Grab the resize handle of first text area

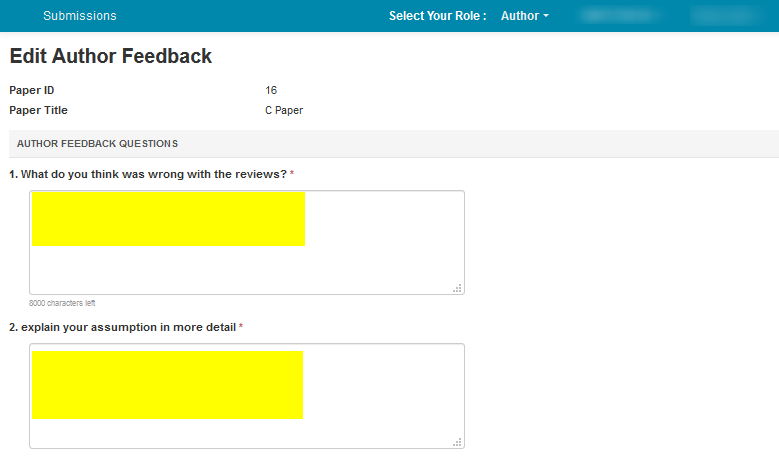point(457,288)
